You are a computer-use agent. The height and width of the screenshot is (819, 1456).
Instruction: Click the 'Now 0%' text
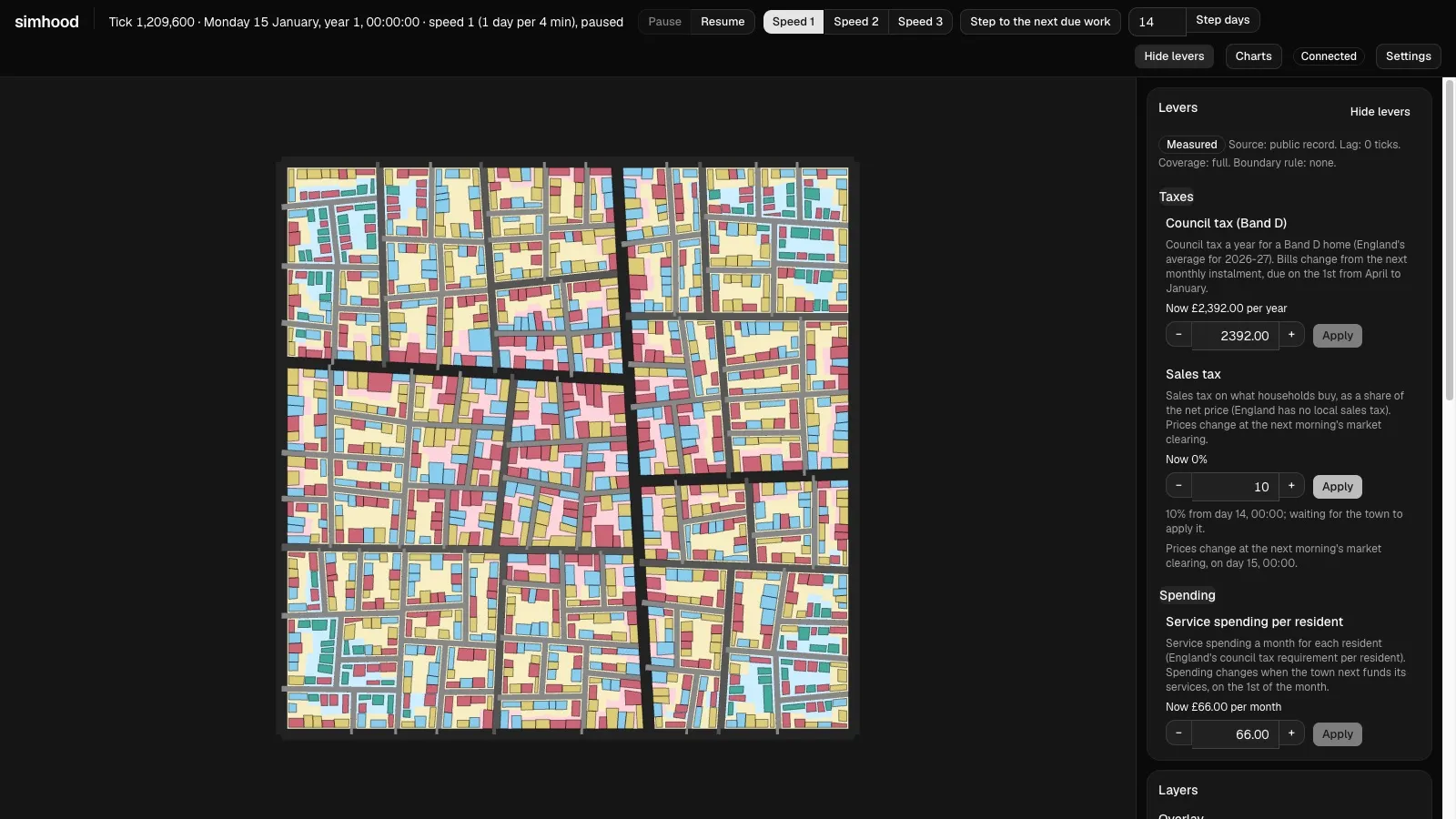point(1186,460)
